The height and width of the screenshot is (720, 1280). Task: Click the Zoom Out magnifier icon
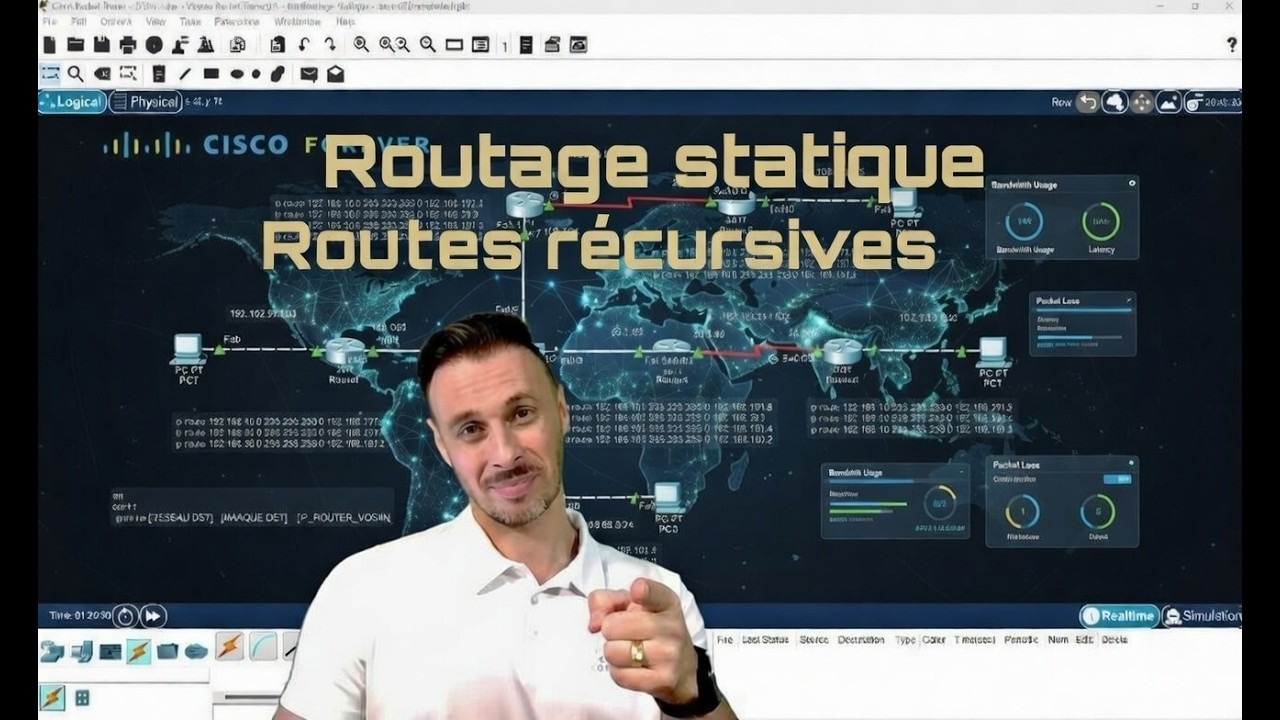[x=427, y=44]
